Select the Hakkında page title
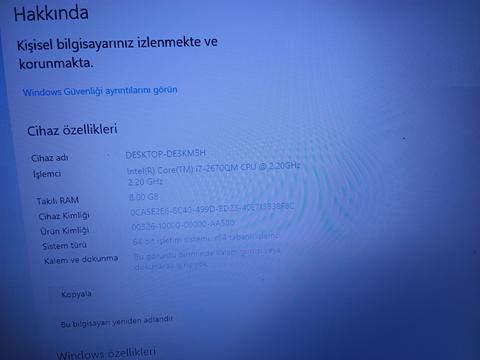The width and height of the screenshot is (480, 360). point(51,14)
